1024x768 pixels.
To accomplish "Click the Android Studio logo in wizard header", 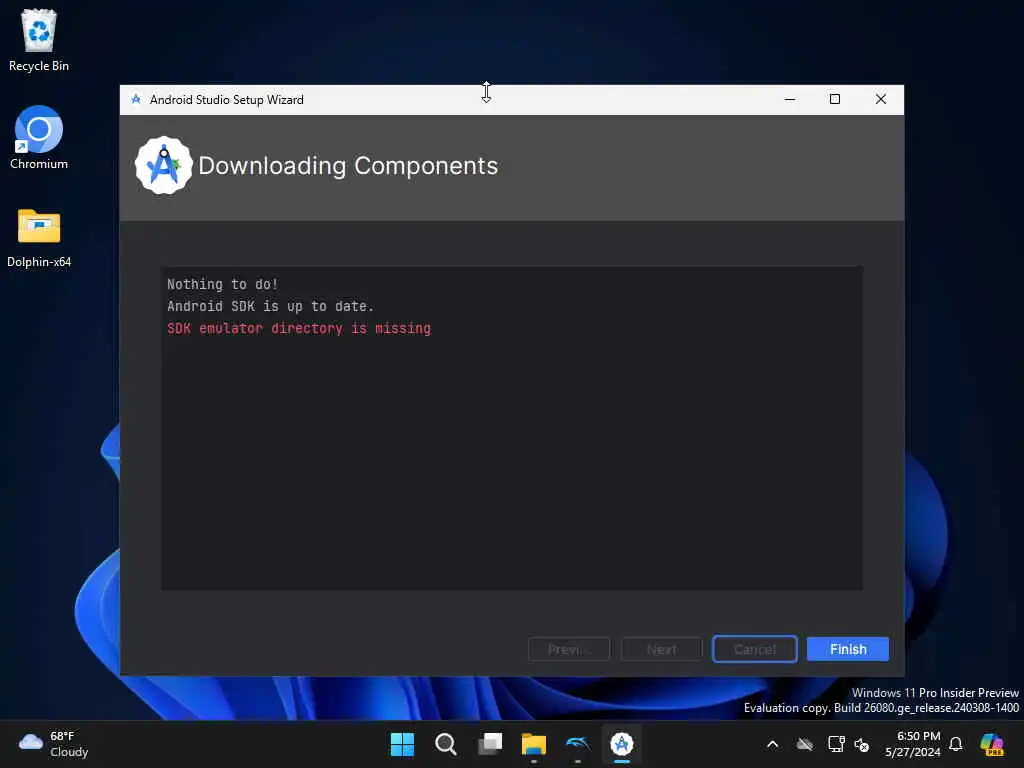I will (163, 165).
